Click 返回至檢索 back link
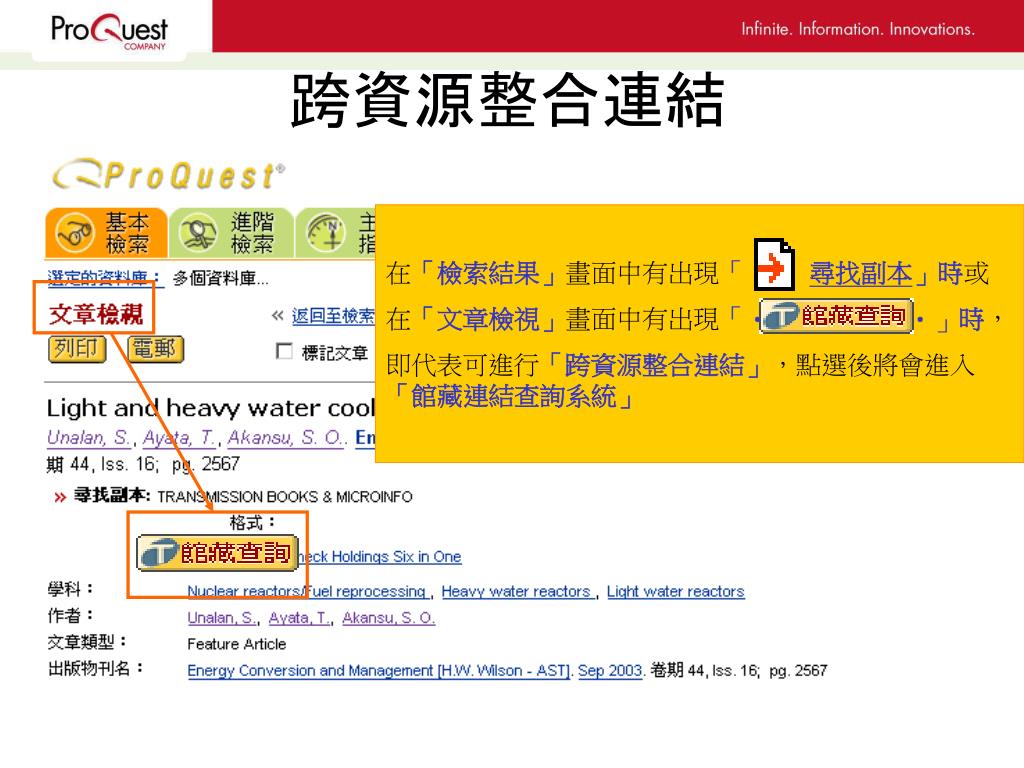Screen dimensions: 1024x768 [x=333, y=316]
